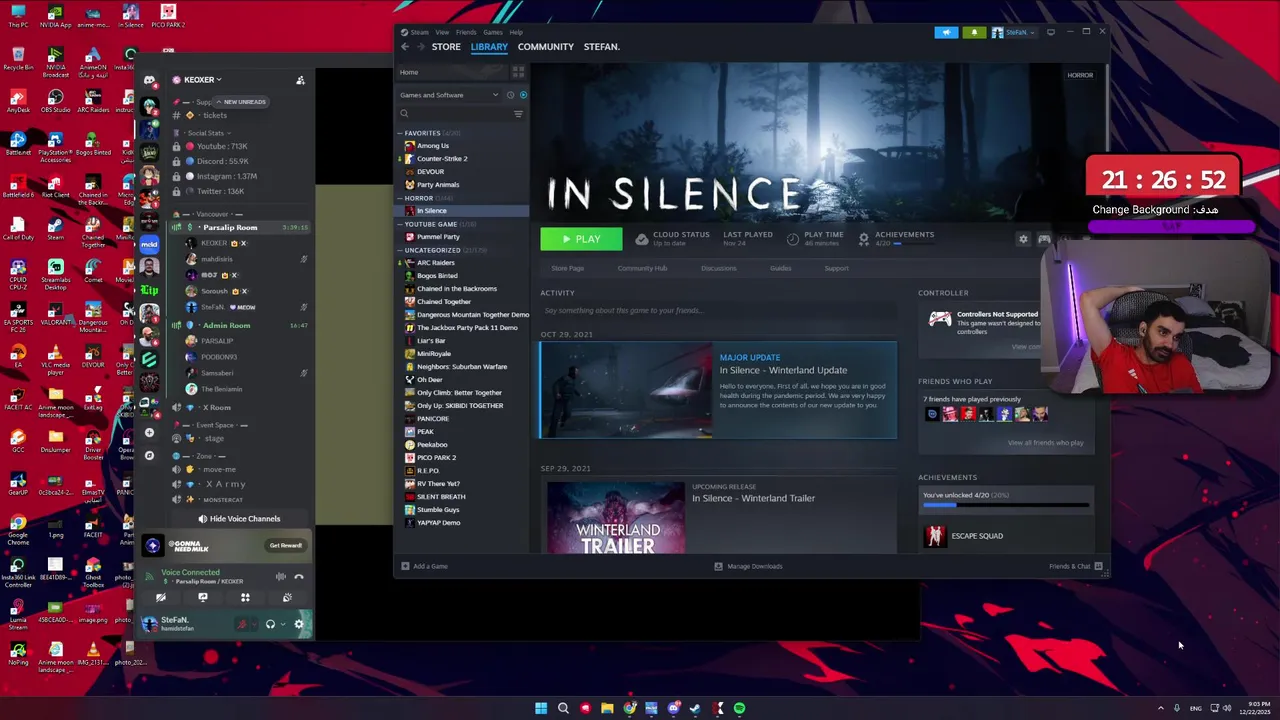Open Winterland Update news thumbnail
Image resolution: width=1280 pixels, height=720 pixels.
tap(626, 390)
